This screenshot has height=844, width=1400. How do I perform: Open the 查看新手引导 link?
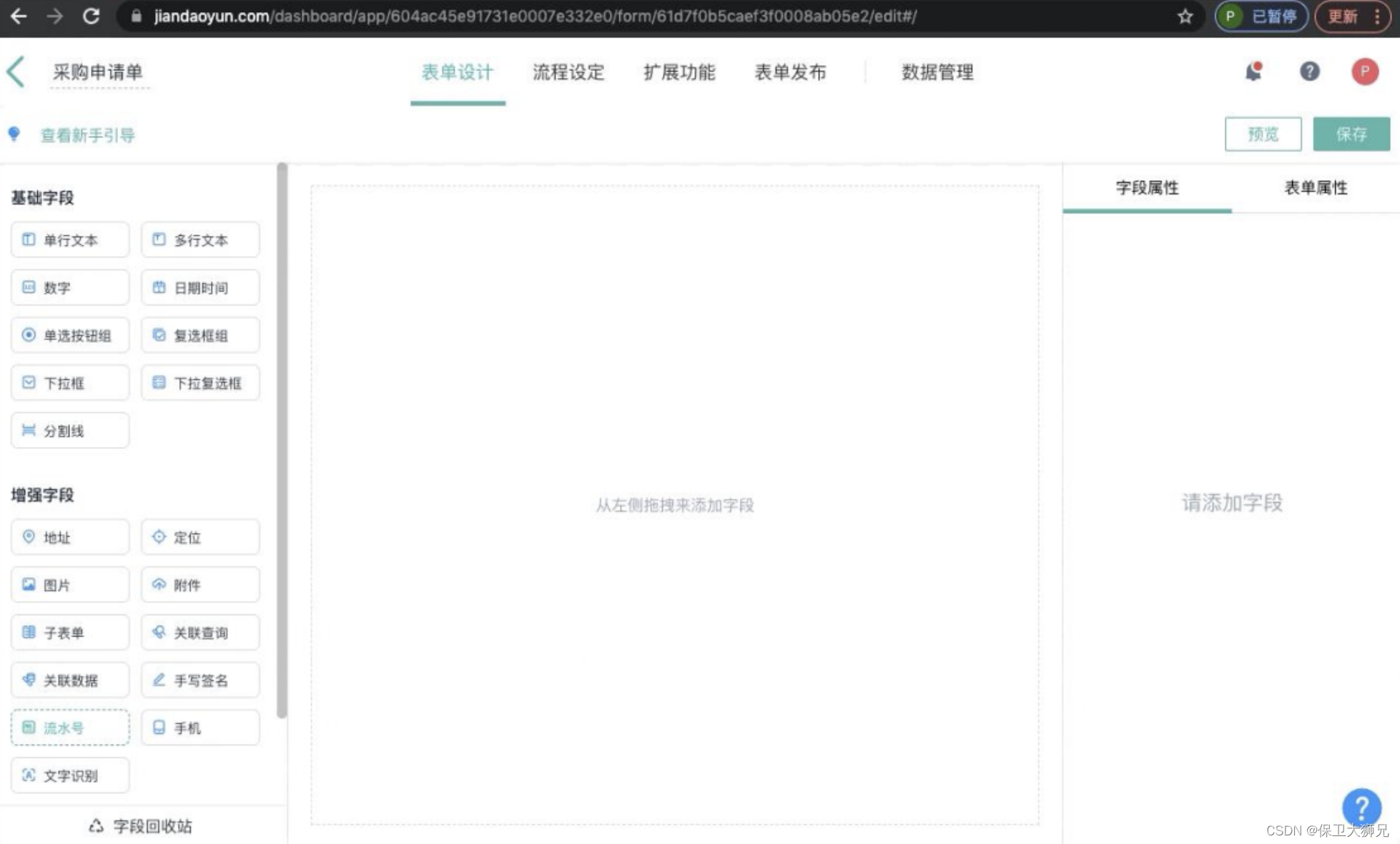87,135
